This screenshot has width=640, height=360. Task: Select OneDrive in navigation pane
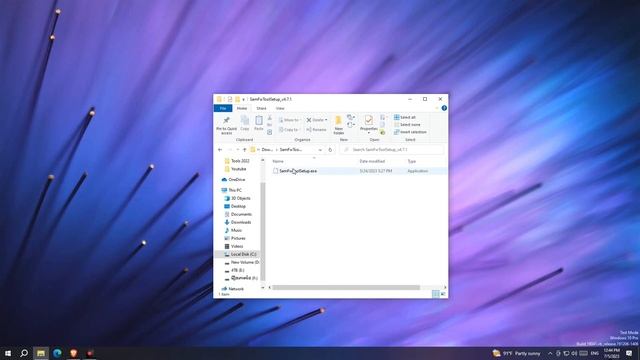coord(233,180)
